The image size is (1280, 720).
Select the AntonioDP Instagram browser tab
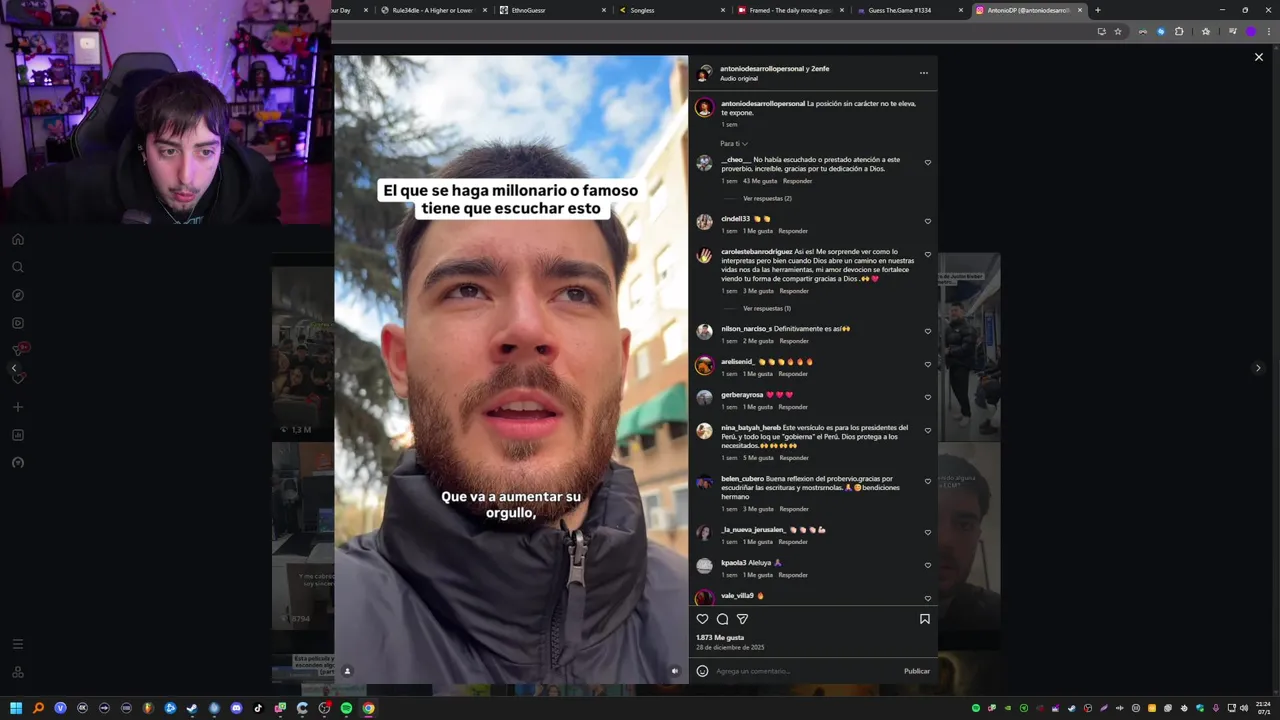1028,10
